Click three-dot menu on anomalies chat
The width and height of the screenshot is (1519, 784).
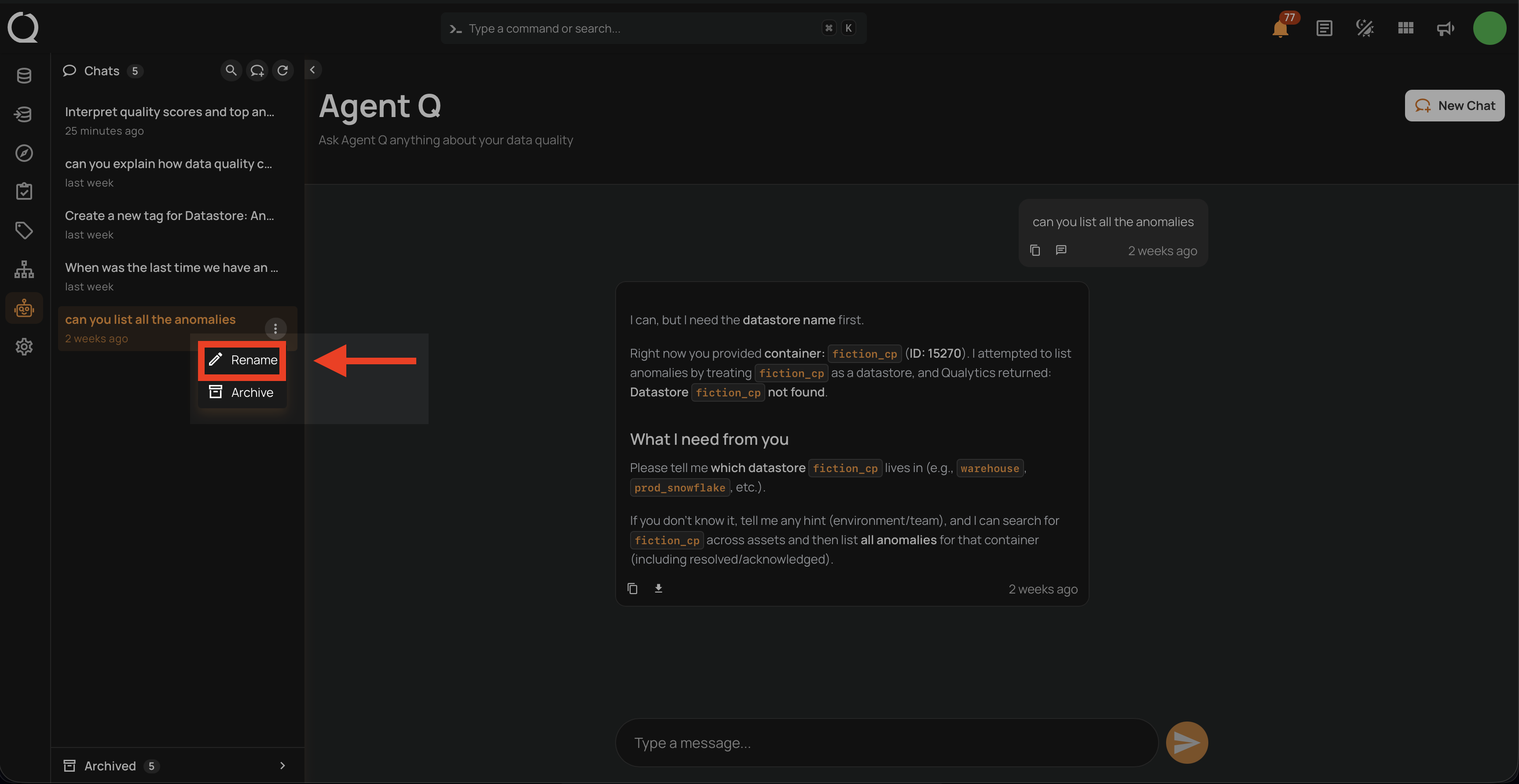[x=275, y=328]
